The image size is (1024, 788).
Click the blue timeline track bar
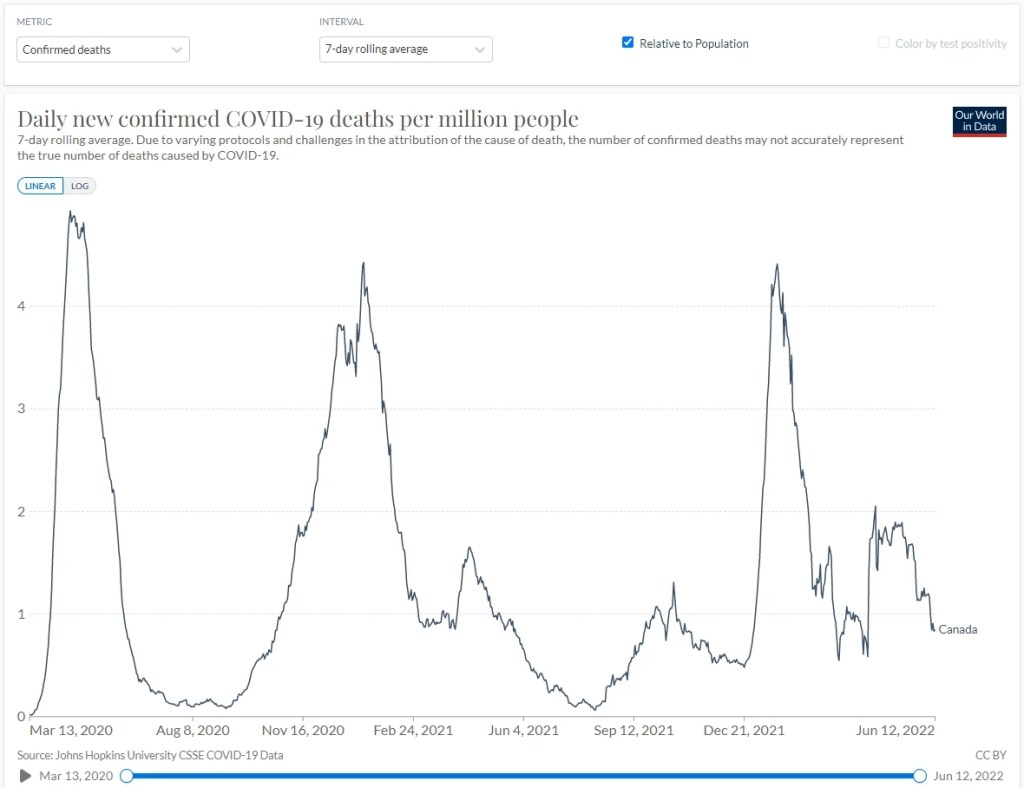(523, 776)
